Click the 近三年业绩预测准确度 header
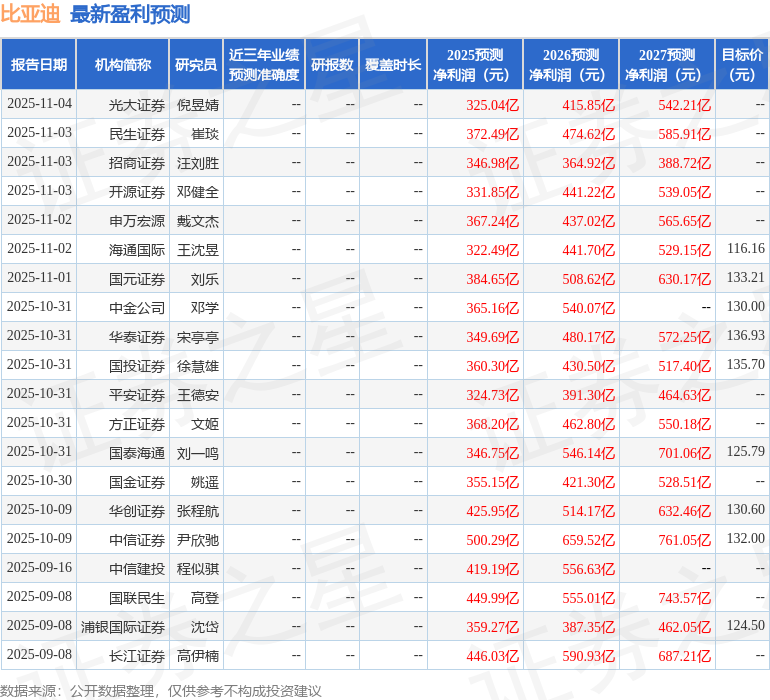 [x=264, y=65]
